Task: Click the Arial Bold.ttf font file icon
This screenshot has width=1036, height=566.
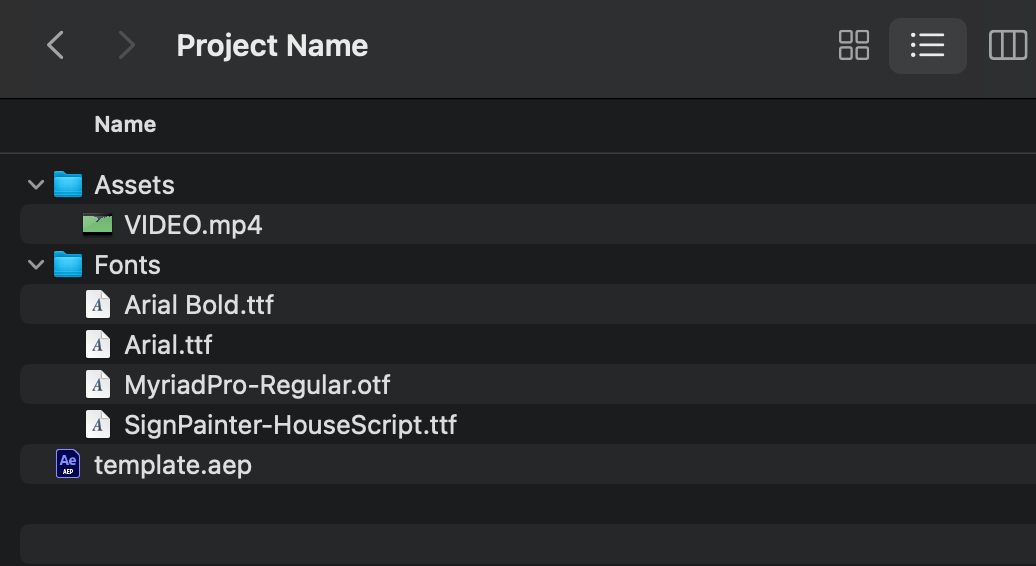Action: coord(98,304)
